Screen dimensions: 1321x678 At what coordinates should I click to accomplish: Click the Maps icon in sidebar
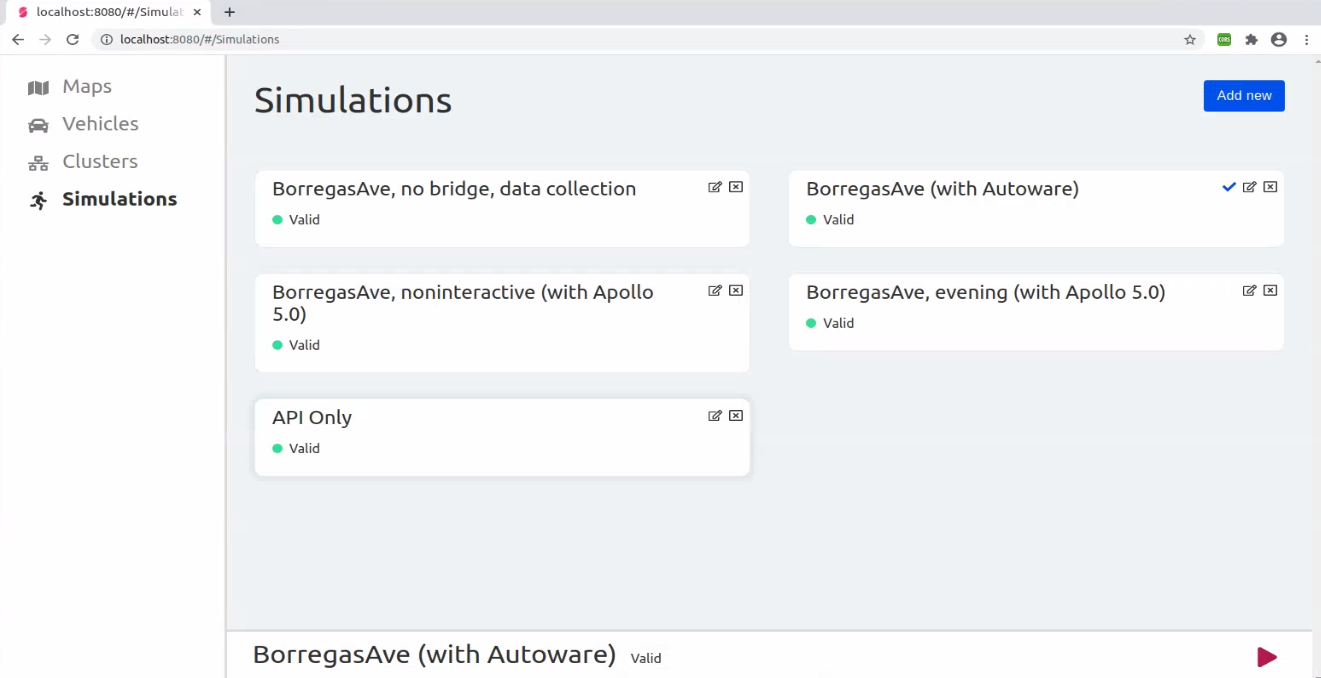(x=38, y=88)
